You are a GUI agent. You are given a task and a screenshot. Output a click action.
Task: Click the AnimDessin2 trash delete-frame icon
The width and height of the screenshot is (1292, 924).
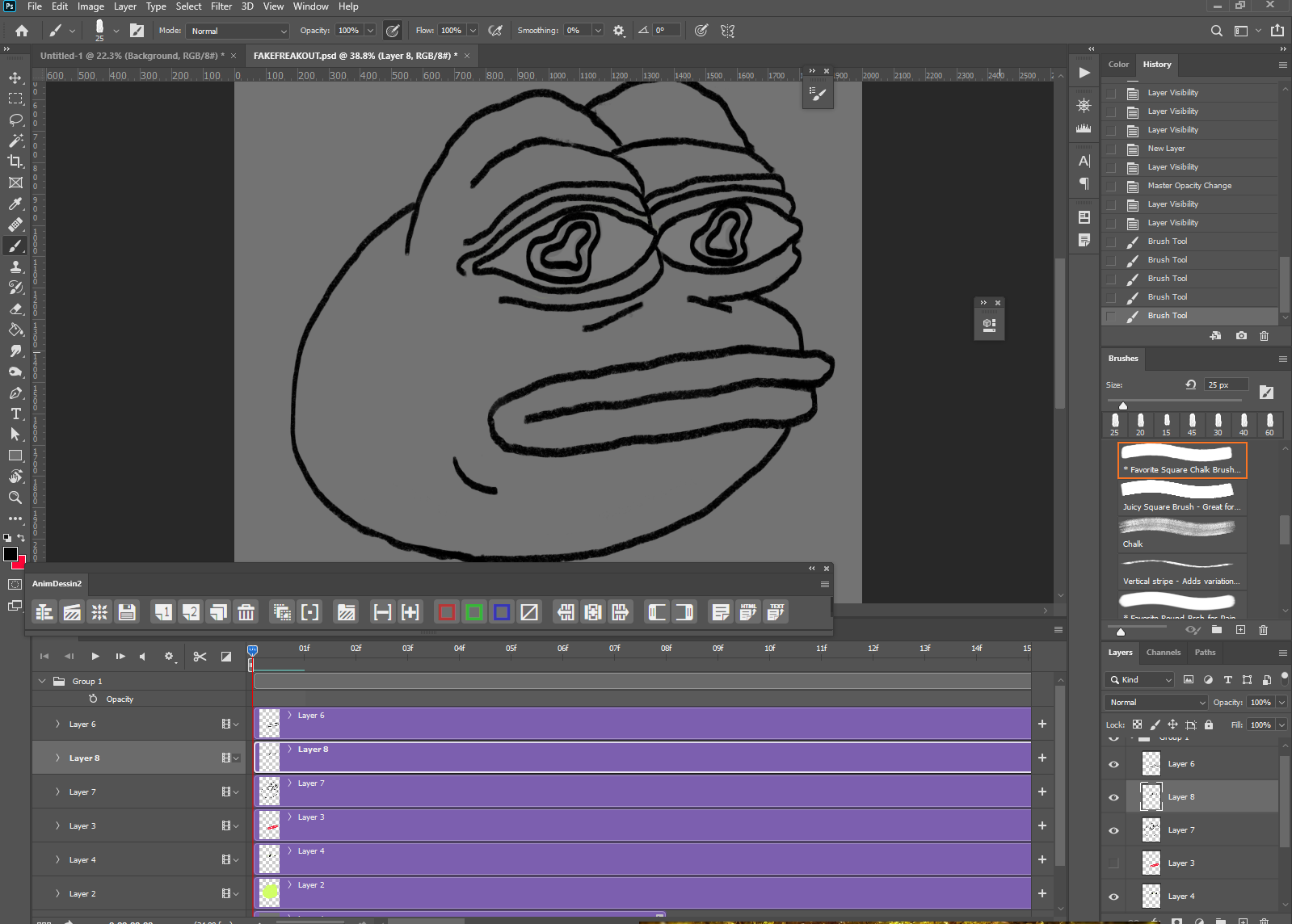pos(246,612)
